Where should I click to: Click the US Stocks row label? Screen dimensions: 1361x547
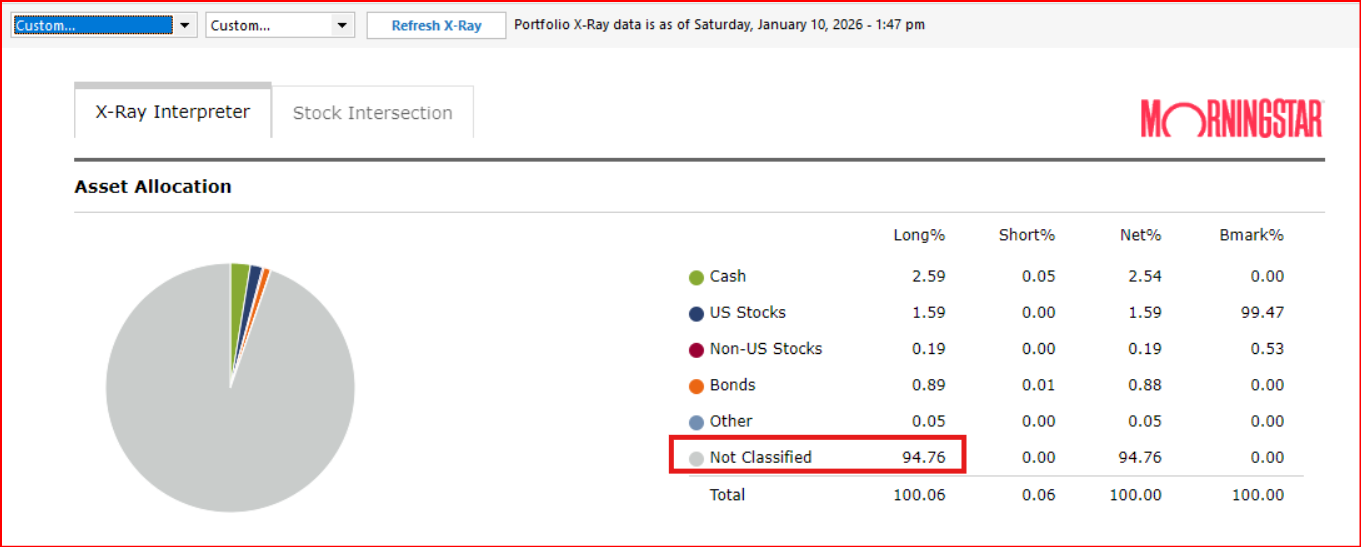click(x=748, y=312)
